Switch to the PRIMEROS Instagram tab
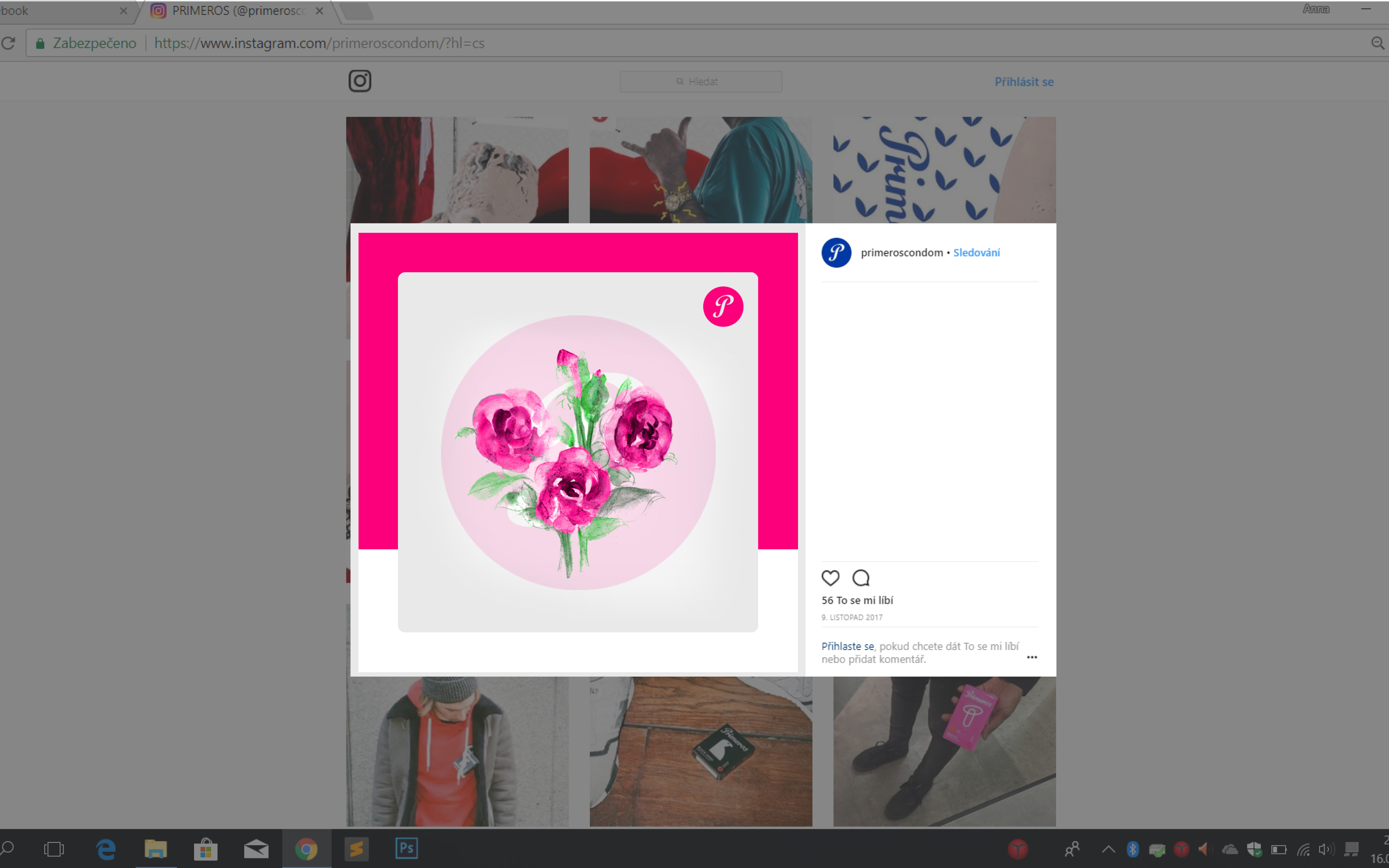This screenshot has width=1389, height=868. click(235, 10)
